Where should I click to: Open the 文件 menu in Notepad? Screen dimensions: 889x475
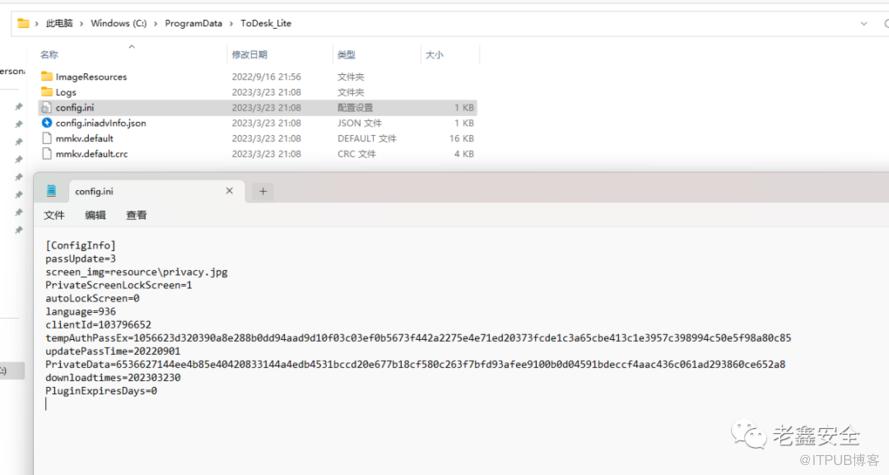(x=54, y=215)
